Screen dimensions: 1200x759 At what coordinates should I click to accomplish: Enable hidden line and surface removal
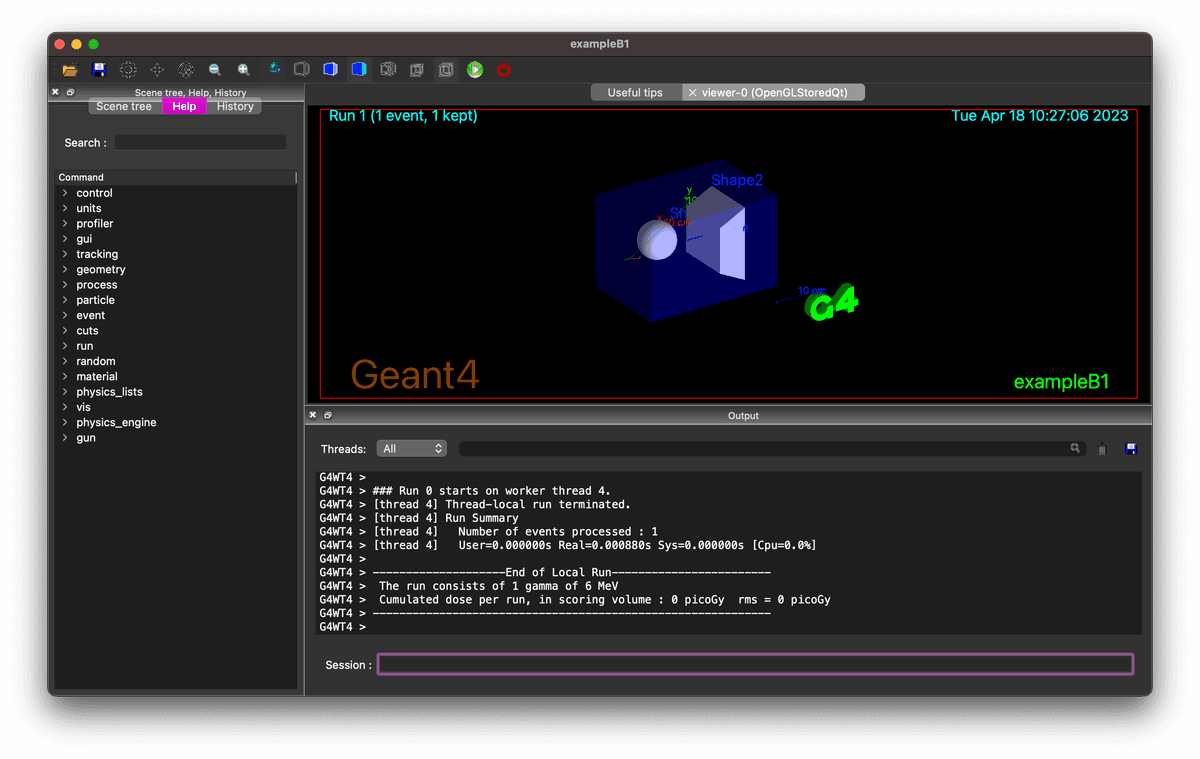click(x=330, y=70)
